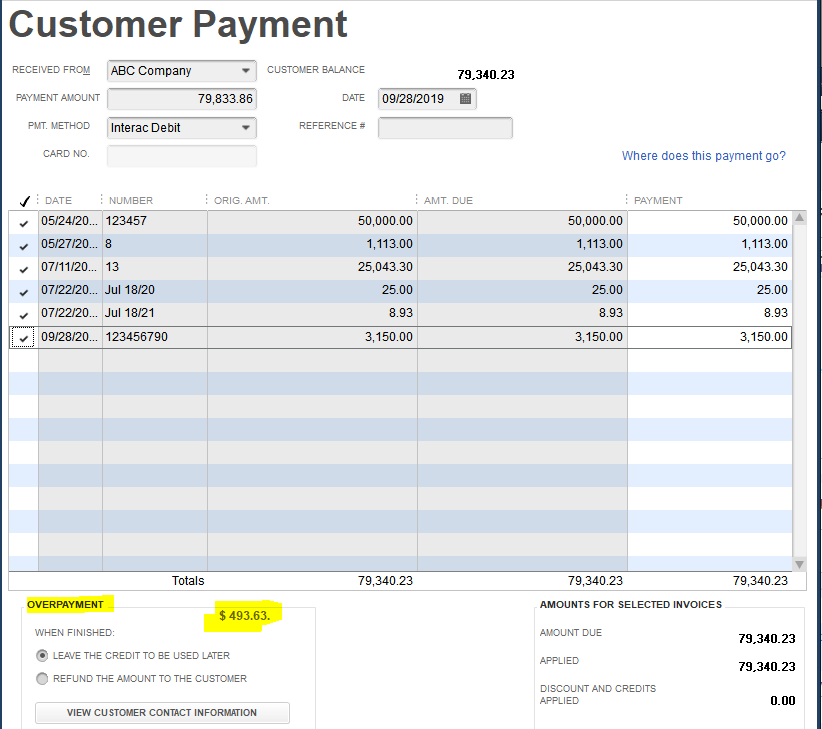Click the payment cell 1,113.00 for invoice 8
This screenshot has height=729, width=822.
pyautogui.click(x=710, y=244)
